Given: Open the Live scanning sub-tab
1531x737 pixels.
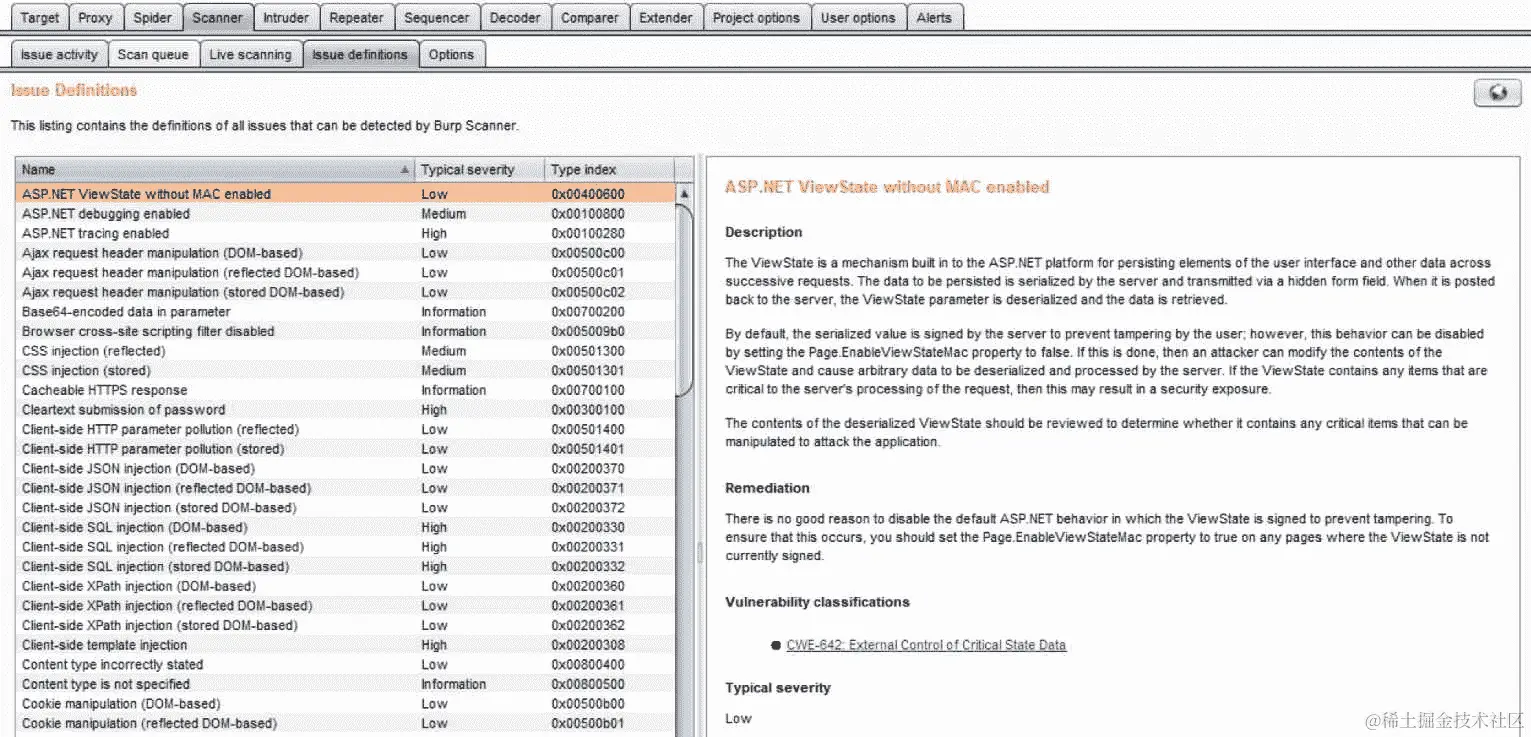Looking at the screenshot, I should (250, 55).
